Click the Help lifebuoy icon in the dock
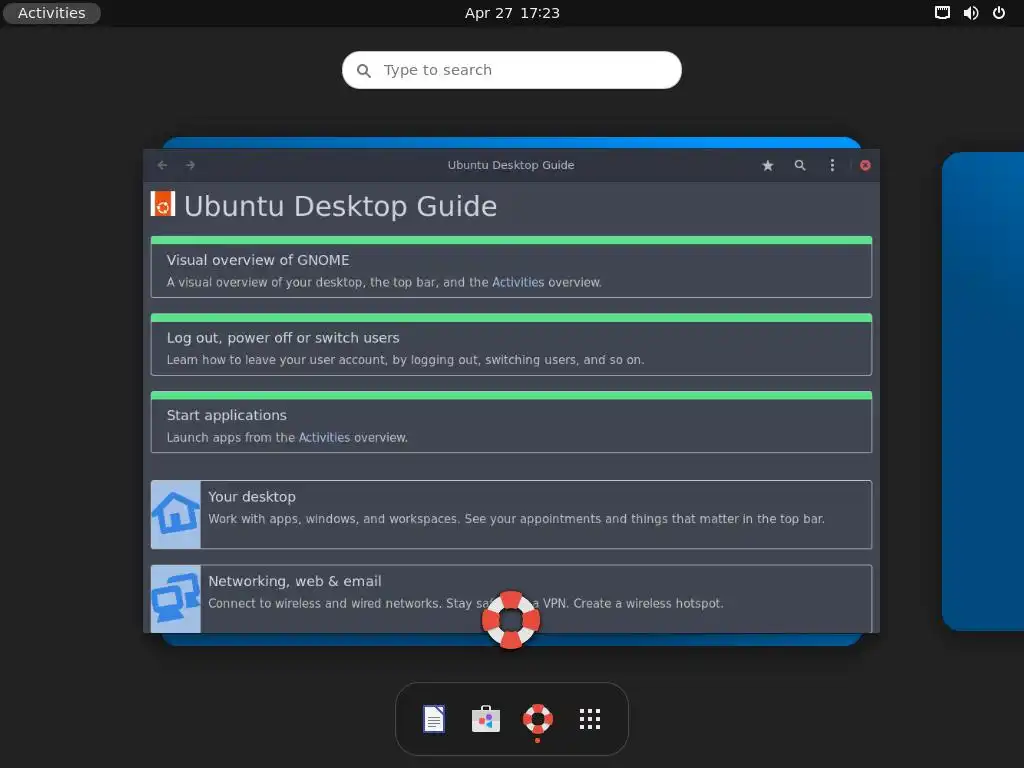The height and width of the screenshot is (768, 1024). pyautogui.click(x=537, y=719)
